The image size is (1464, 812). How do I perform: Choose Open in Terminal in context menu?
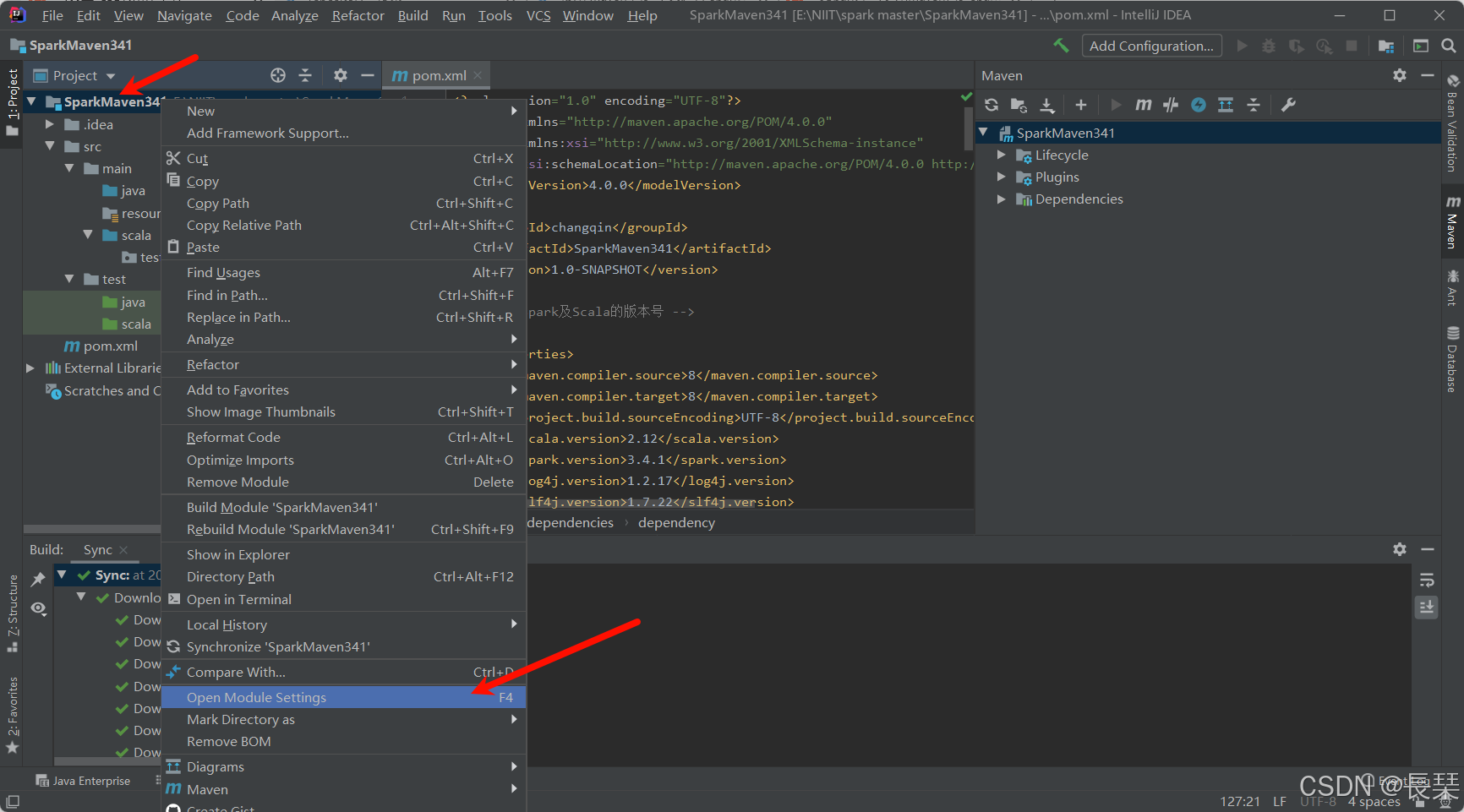click(344, 599)
